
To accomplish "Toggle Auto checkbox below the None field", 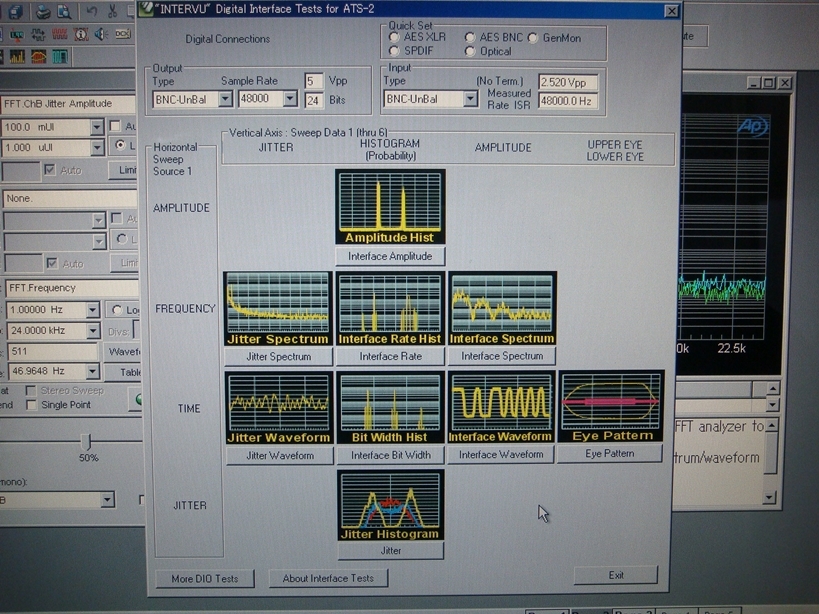I will point(52,263).
